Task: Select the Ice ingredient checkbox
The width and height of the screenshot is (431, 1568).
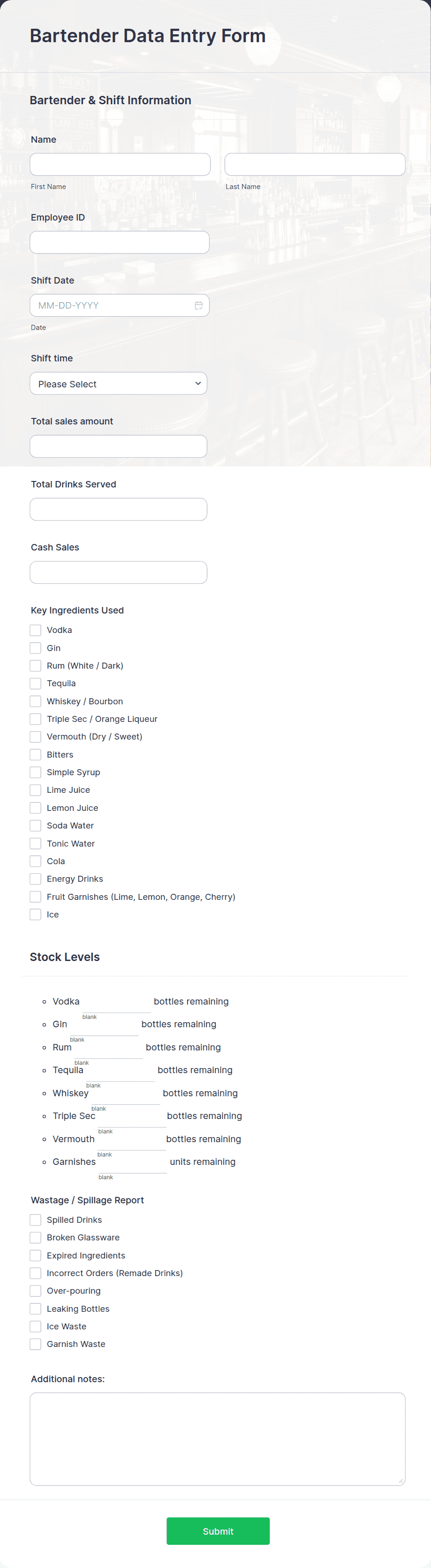Action: [36, 914]
